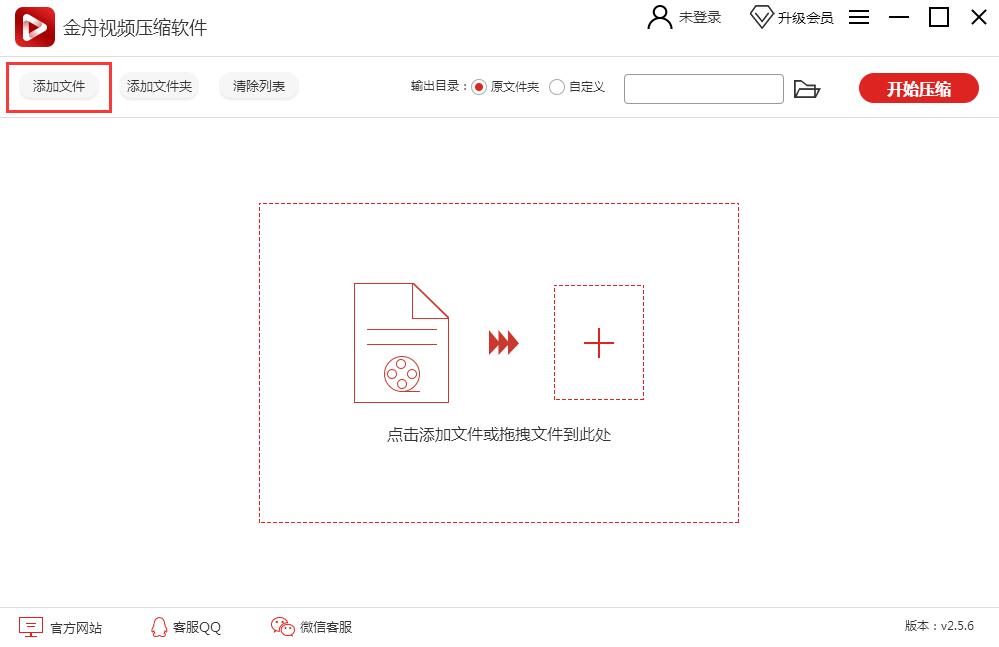Click the video file document icon in drop area

pyautogui.click(x=401, y=342)
